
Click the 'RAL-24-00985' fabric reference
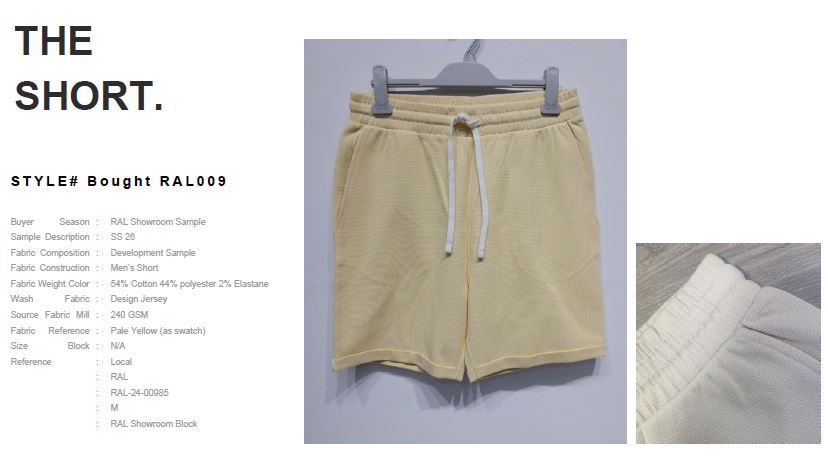[139, 392]
